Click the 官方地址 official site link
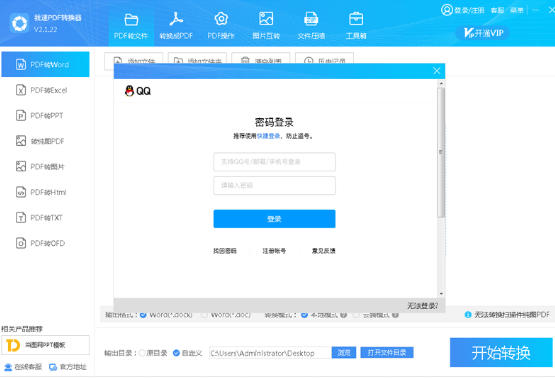The image size is (555, 378). coord(68,367)
